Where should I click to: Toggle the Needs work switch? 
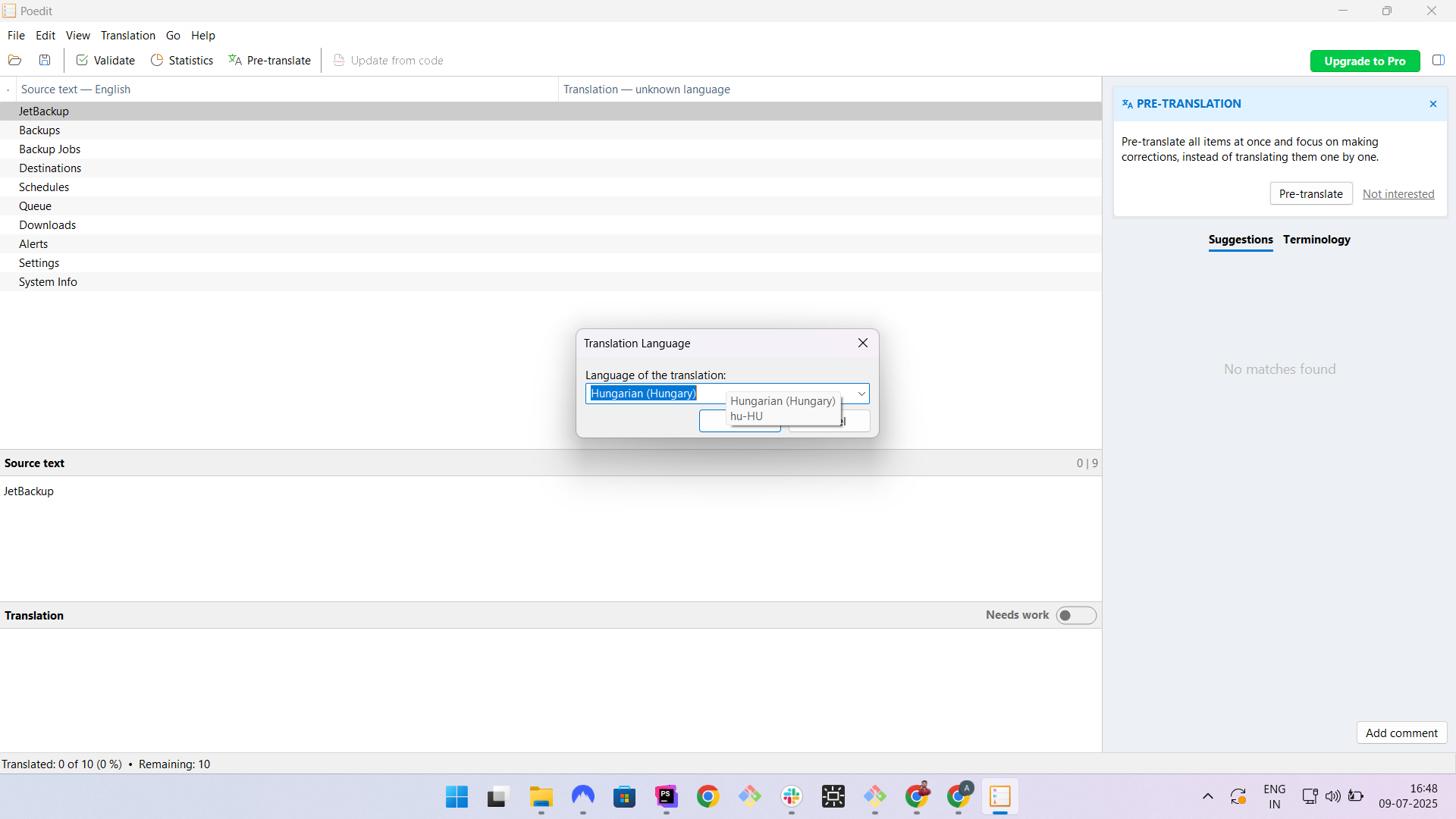coord(1076,616)
